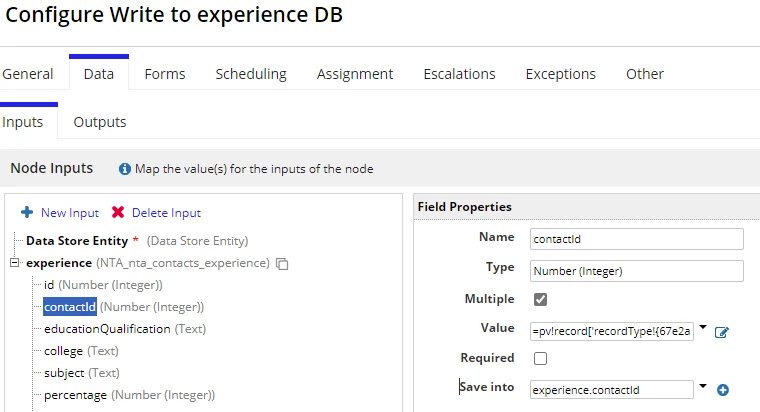Click the blue plus New Input icon

click(x=27, y=212)
